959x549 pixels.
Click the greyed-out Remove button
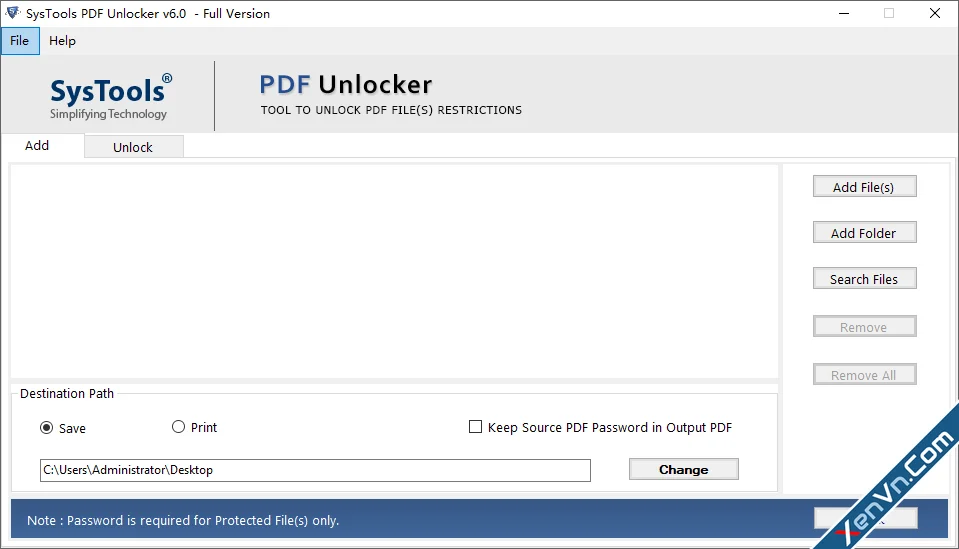[x=864, y=327]
